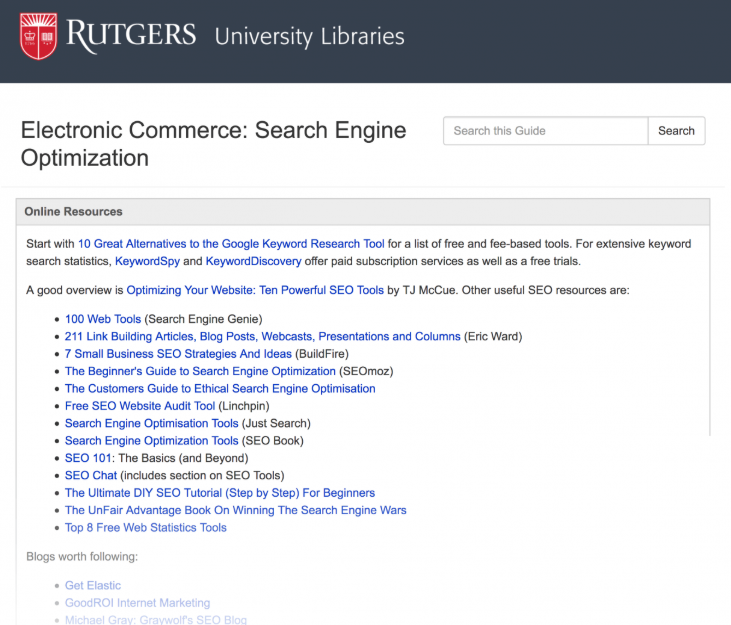The height and width of the screenshot is (625, 731).
Task: Open Free SEO Website Audit Tool link
Action: pos(140,406)
